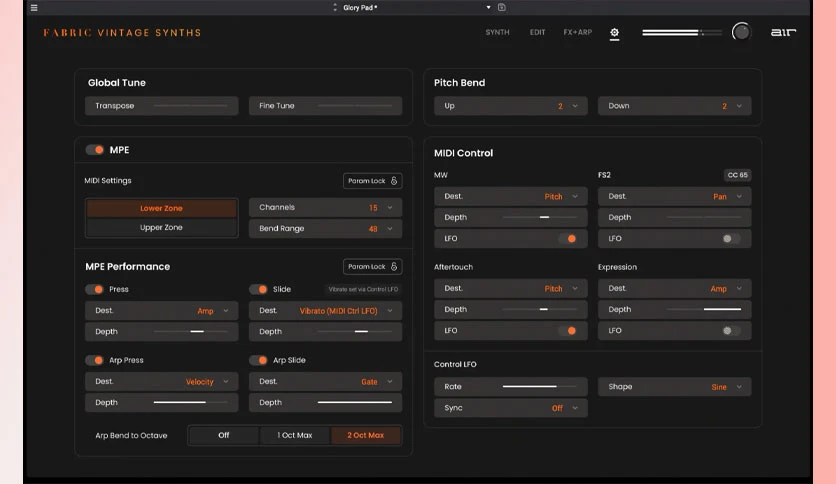Viewport: 836px width, 484px height.
Task: Open the Aftertouch Dest. Pitch dropdown
Action: [511, 288]
